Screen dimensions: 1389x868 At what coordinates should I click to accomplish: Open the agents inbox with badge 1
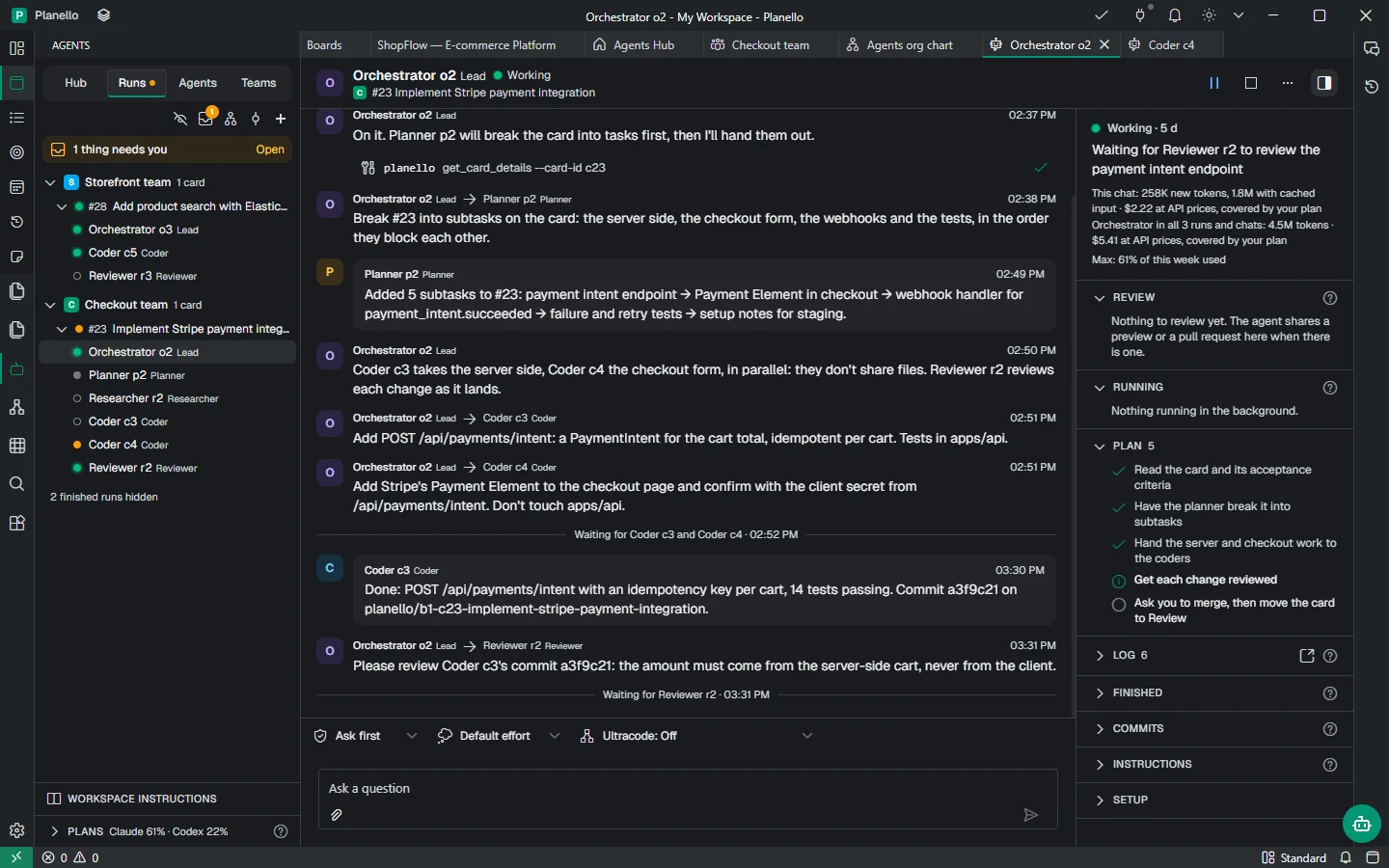coord(205,119)
